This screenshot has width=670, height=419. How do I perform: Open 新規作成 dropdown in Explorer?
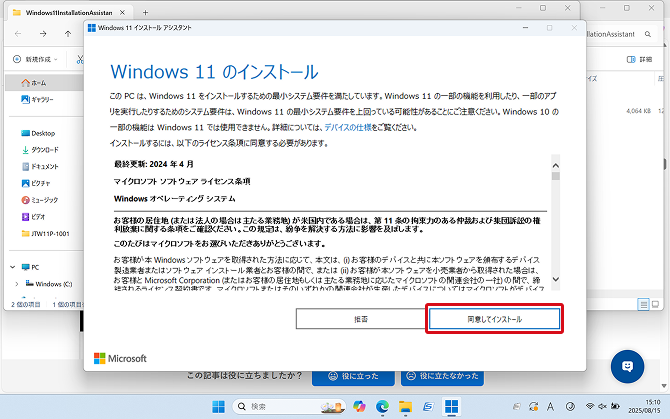pos(35,59)
